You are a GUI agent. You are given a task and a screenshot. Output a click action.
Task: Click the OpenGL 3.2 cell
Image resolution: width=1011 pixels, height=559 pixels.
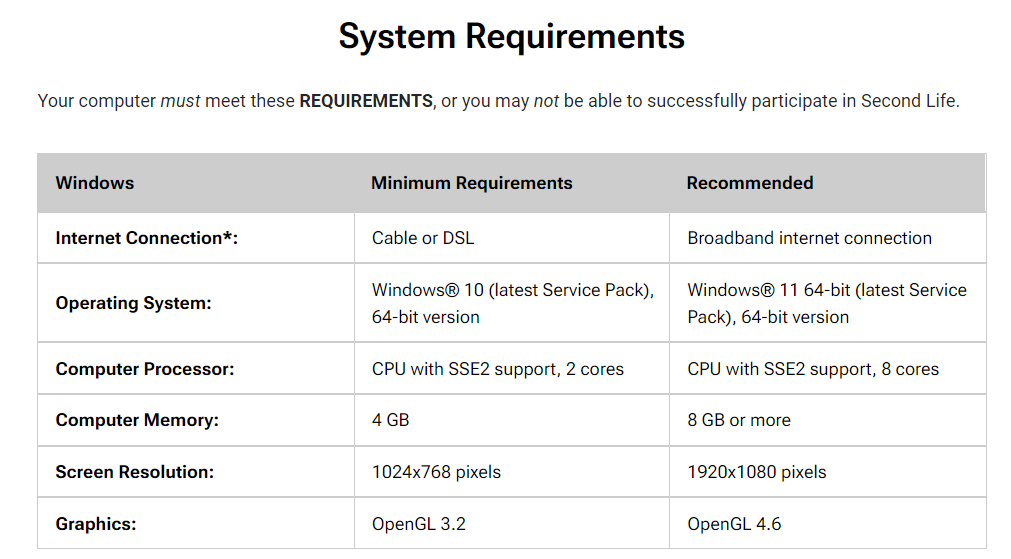coord(418,524)
